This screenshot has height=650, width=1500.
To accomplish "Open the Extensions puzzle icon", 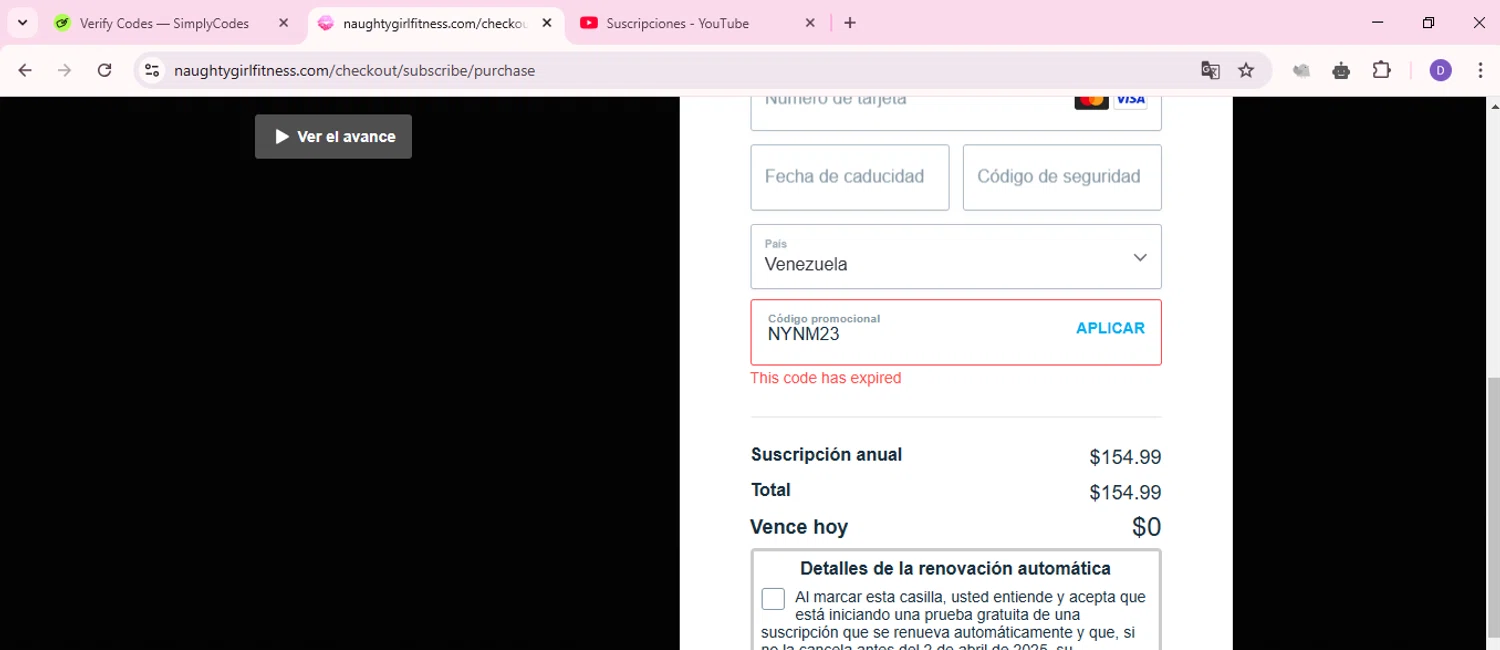I will [x=1382, y=70].
